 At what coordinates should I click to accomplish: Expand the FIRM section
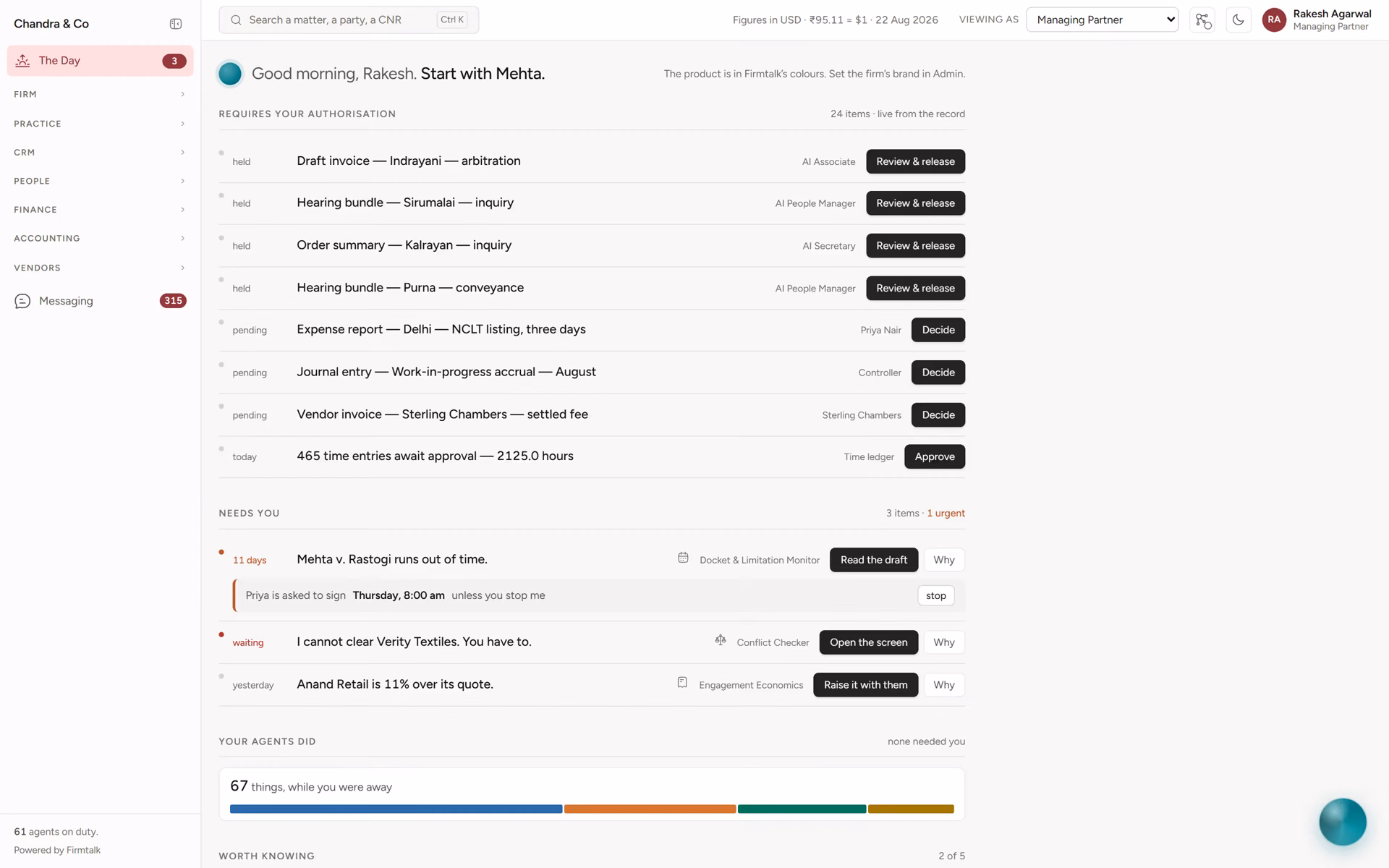tap(100, 94)
